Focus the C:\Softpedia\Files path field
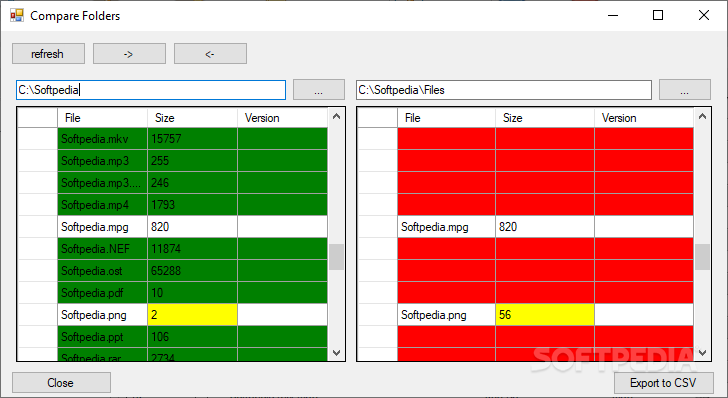The height and width of the screenshot is (398, 728). [x=504, y=90]
